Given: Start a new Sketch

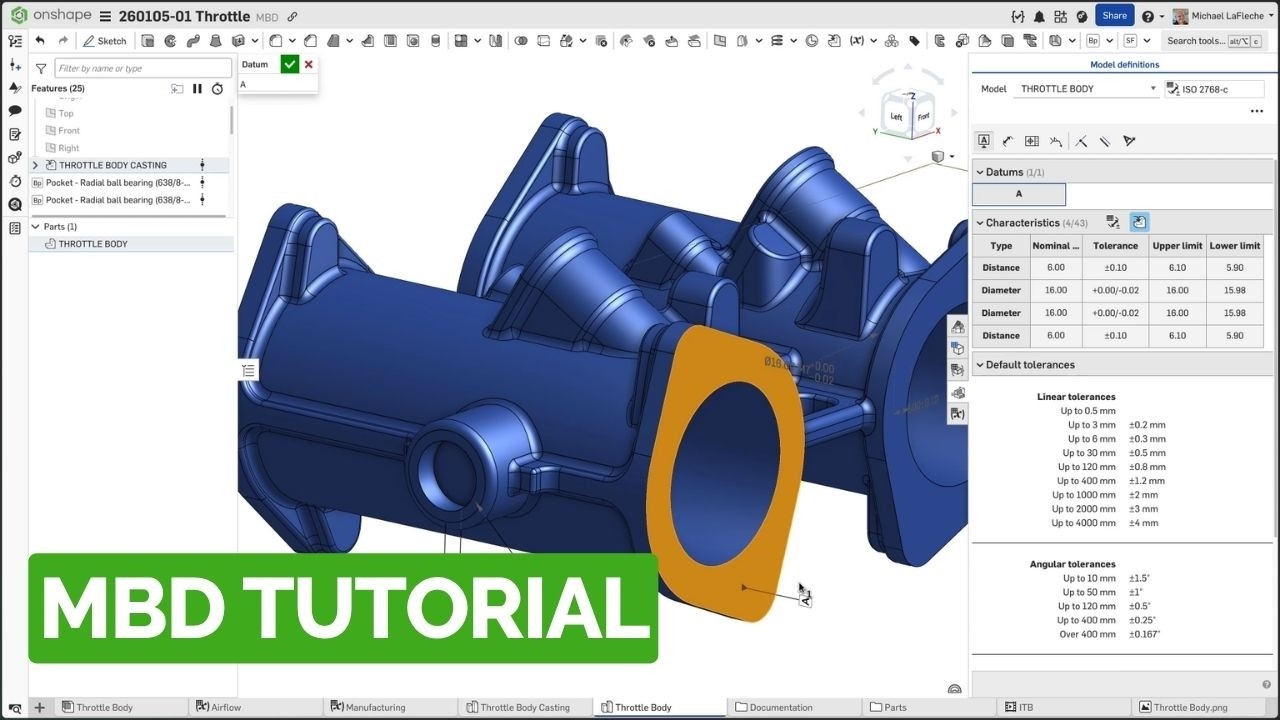Looking at the screenshot, I should click(105, 41).
